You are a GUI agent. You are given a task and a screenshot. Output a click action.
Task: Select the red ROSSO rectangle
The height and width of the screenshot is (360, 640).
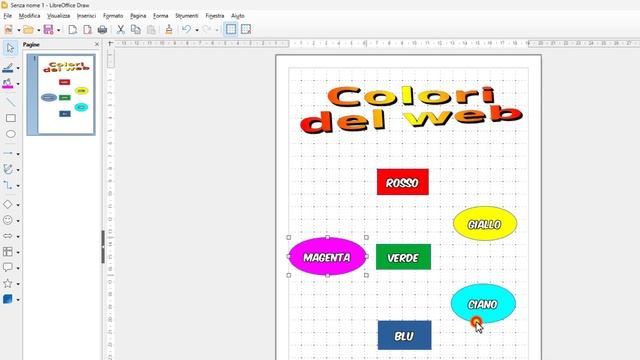[x=403, y=182]
